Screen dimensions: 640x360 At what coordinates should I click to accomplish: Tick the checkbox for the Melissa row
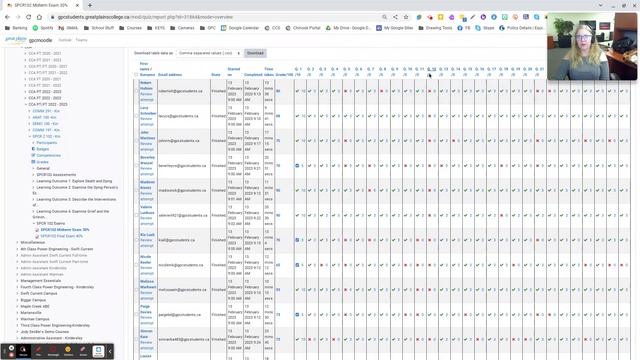(x=136, y=290)
